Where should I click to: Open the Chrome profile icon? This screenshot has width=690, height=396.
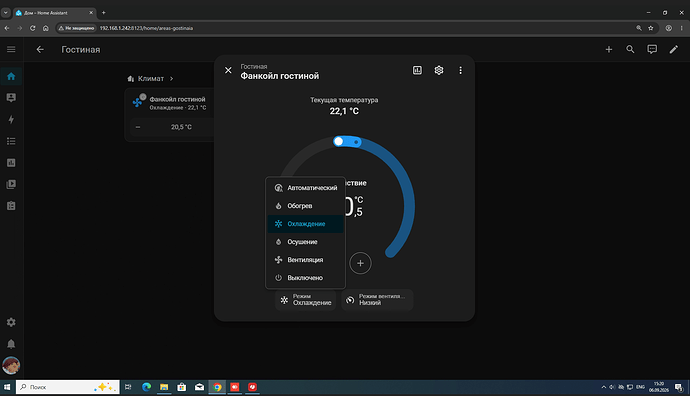pyautogui.click(x=668, y=28)
